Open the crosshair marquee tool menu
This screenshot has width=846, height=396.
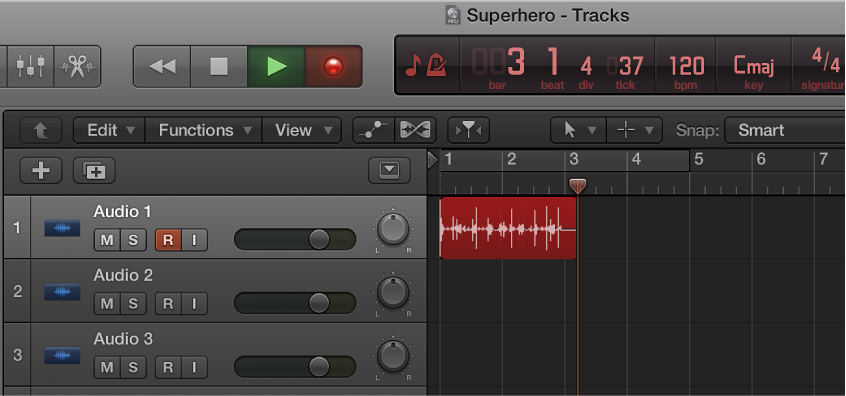click(x=634, y=130)
